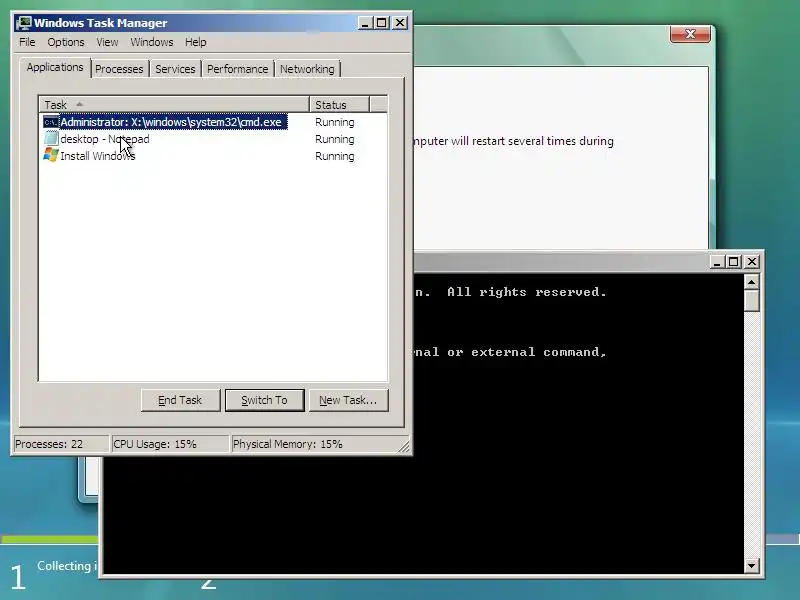Click the command prompt scrollbar up arrow
This screenshot has height=600, width=800.
[x=752, y=282]
